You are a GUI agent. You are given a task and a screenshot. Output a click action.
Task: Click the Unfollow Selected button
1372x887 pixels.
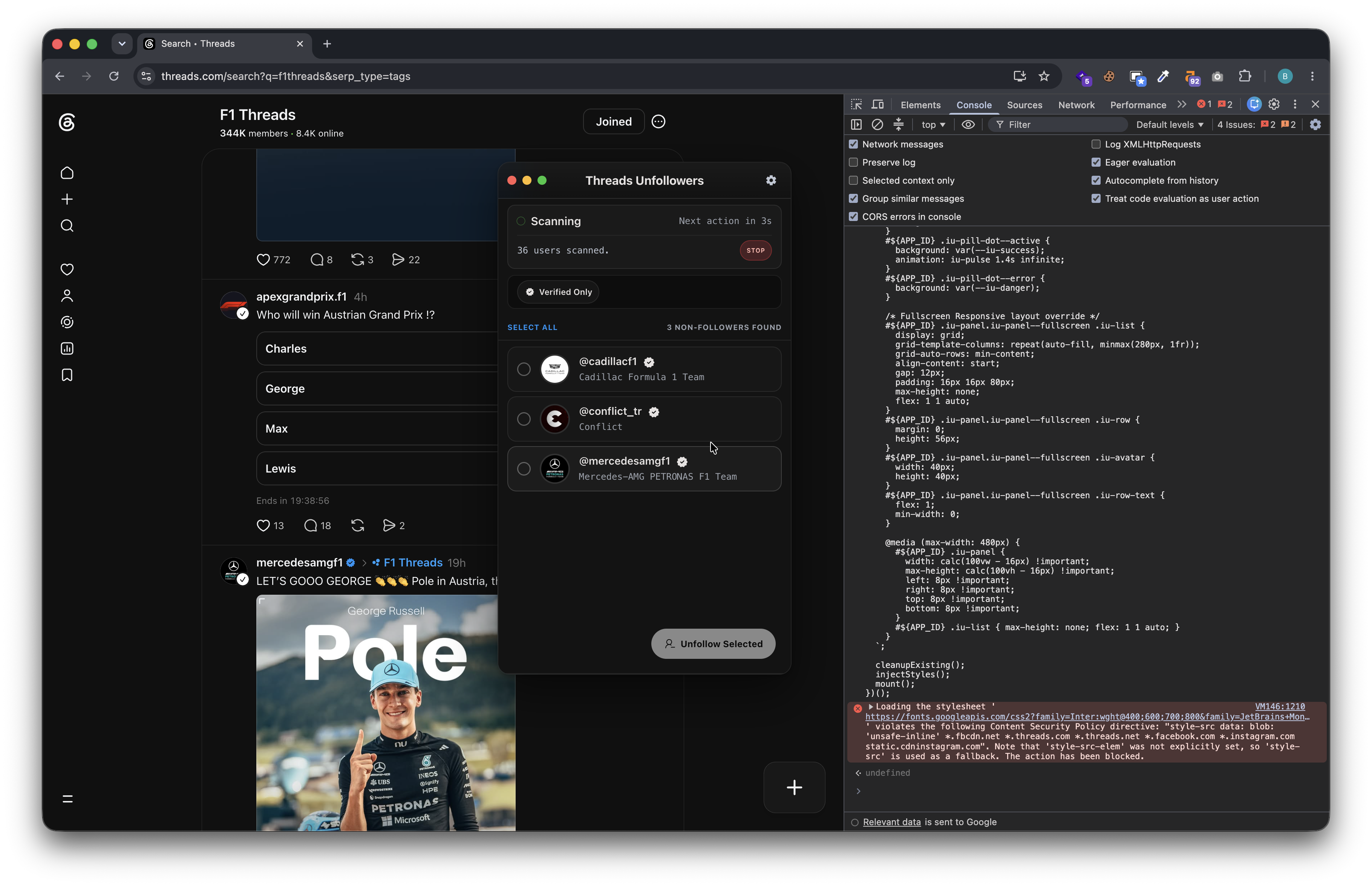click(712, 643)
